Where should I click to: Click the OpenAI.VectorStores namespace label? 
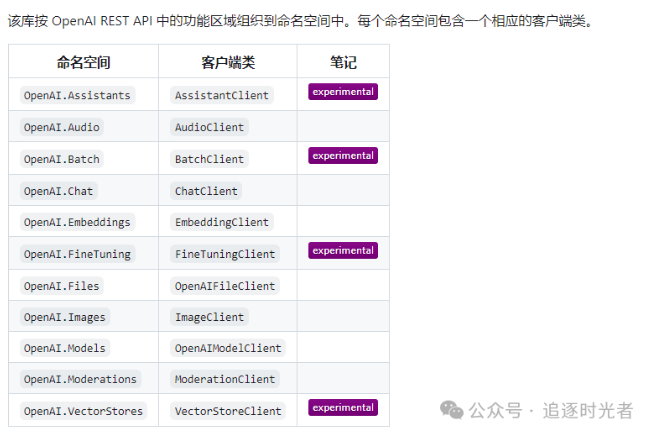(x=83, y=411)
